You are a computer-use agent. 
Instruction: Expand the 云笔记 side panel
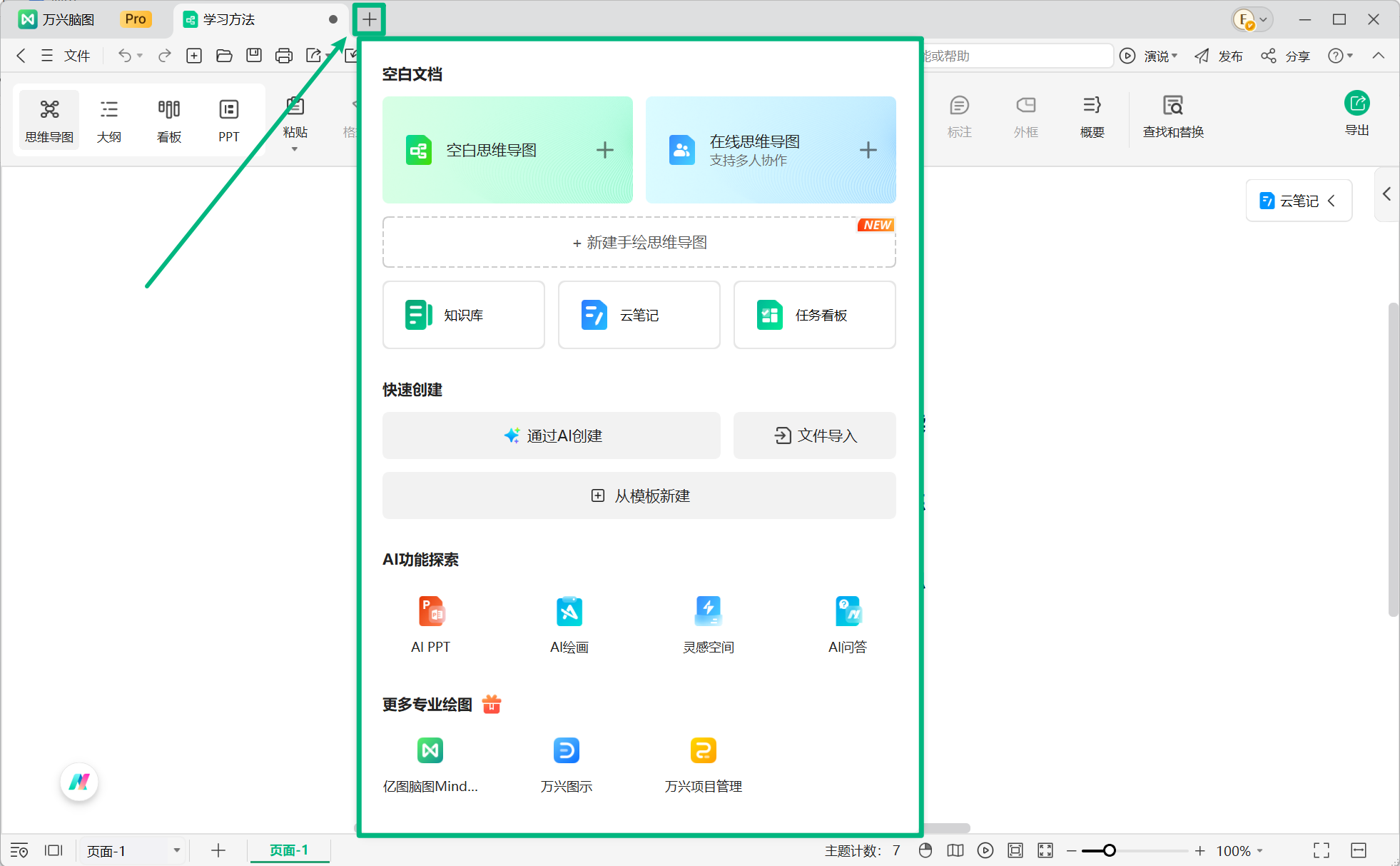1299,201
